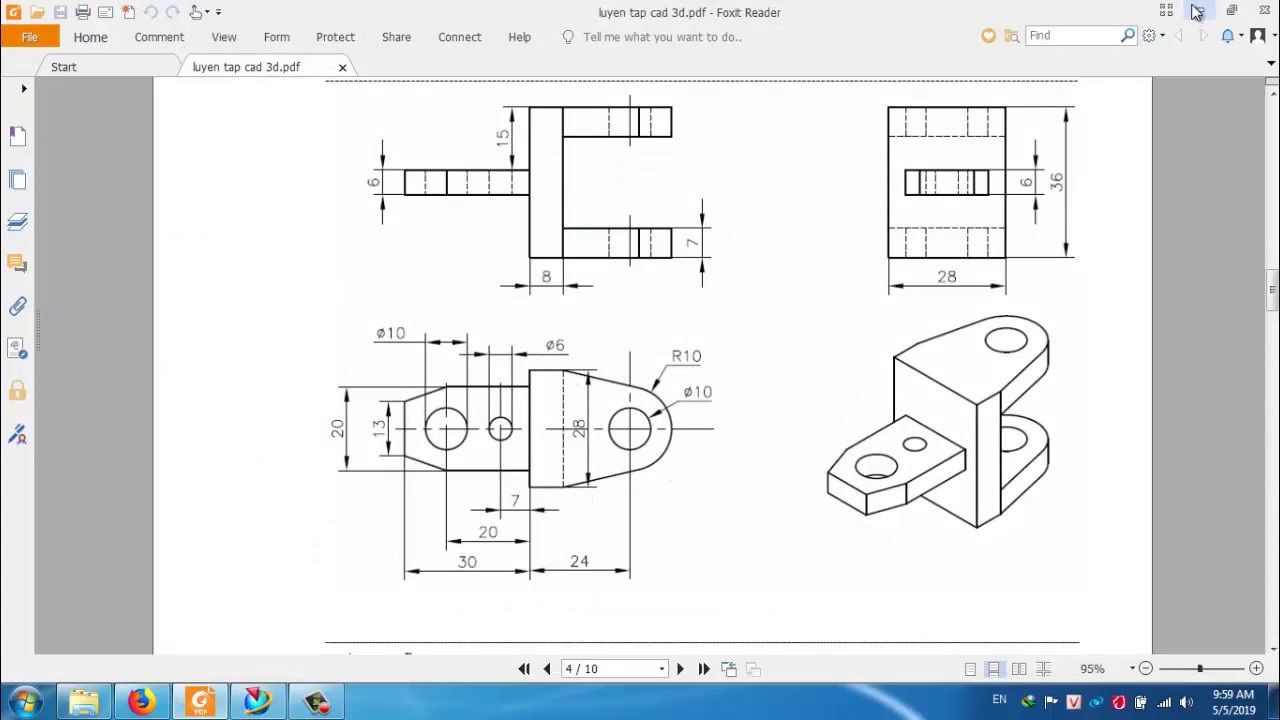Open the Protect ribbon tab
1280x720 pixels.
[x=335, y=37]
